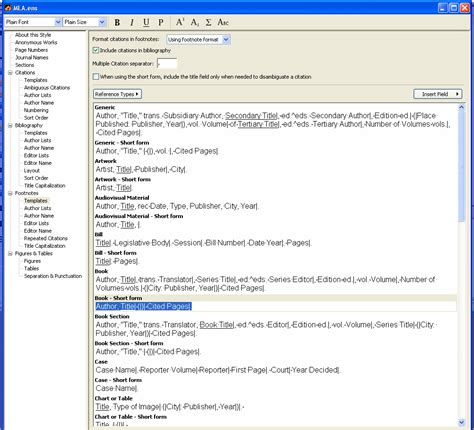Toggle Underline formatting in the toolbar
Screen dimensions: 474x430
click(146, 22)
